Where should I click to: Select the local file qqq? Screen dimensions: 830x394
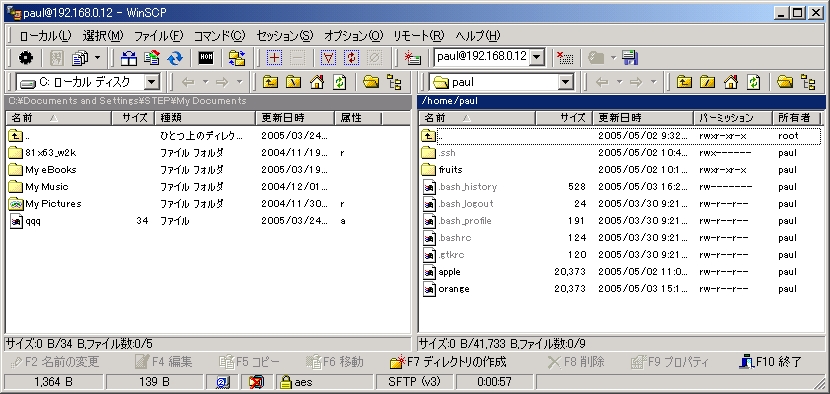(25, 221)
